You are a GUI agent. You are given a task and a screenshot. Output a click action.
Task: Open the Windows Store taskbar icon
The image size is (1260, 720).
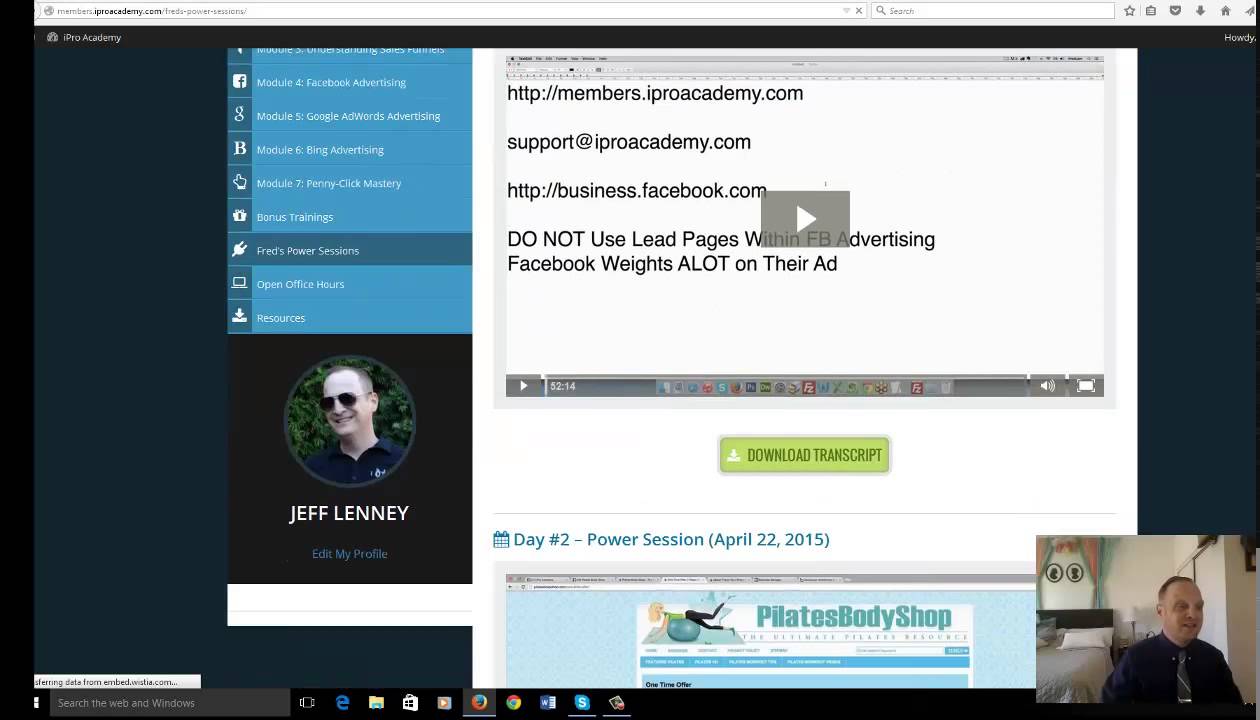pos(410,703)
